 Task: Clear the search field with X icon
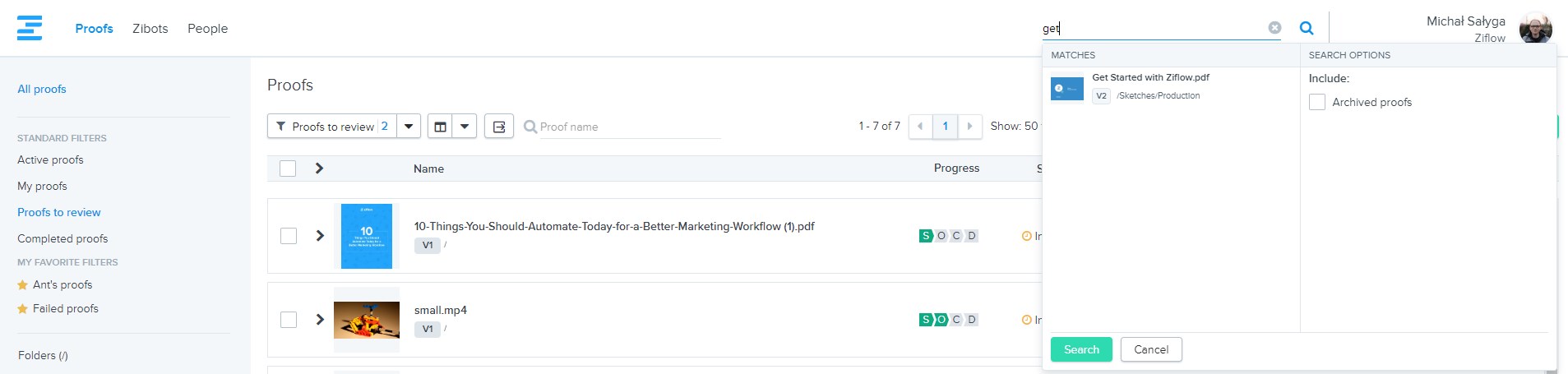[x=1274, y=28]
